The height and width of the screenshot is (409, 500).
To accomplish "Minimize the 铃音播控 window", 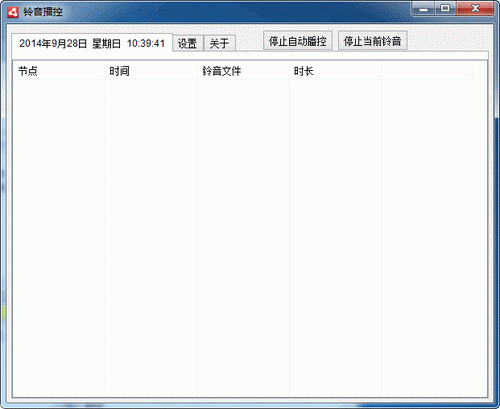I will 423,9.
